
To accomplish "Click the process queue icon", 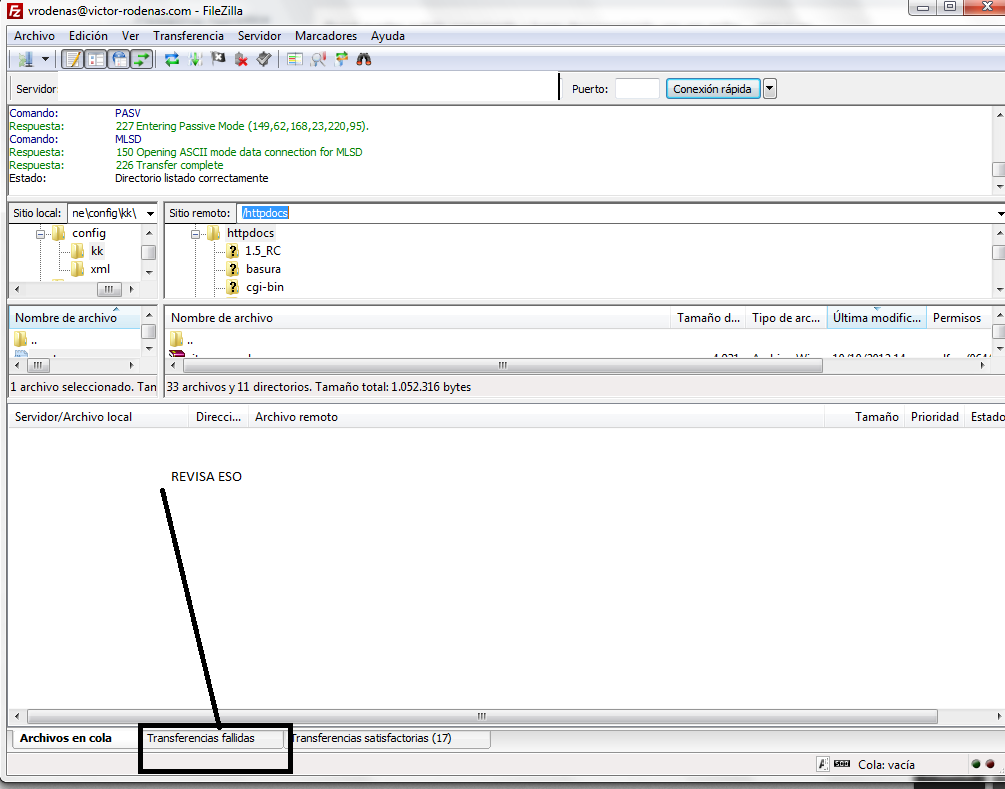I will coord(195,60).
